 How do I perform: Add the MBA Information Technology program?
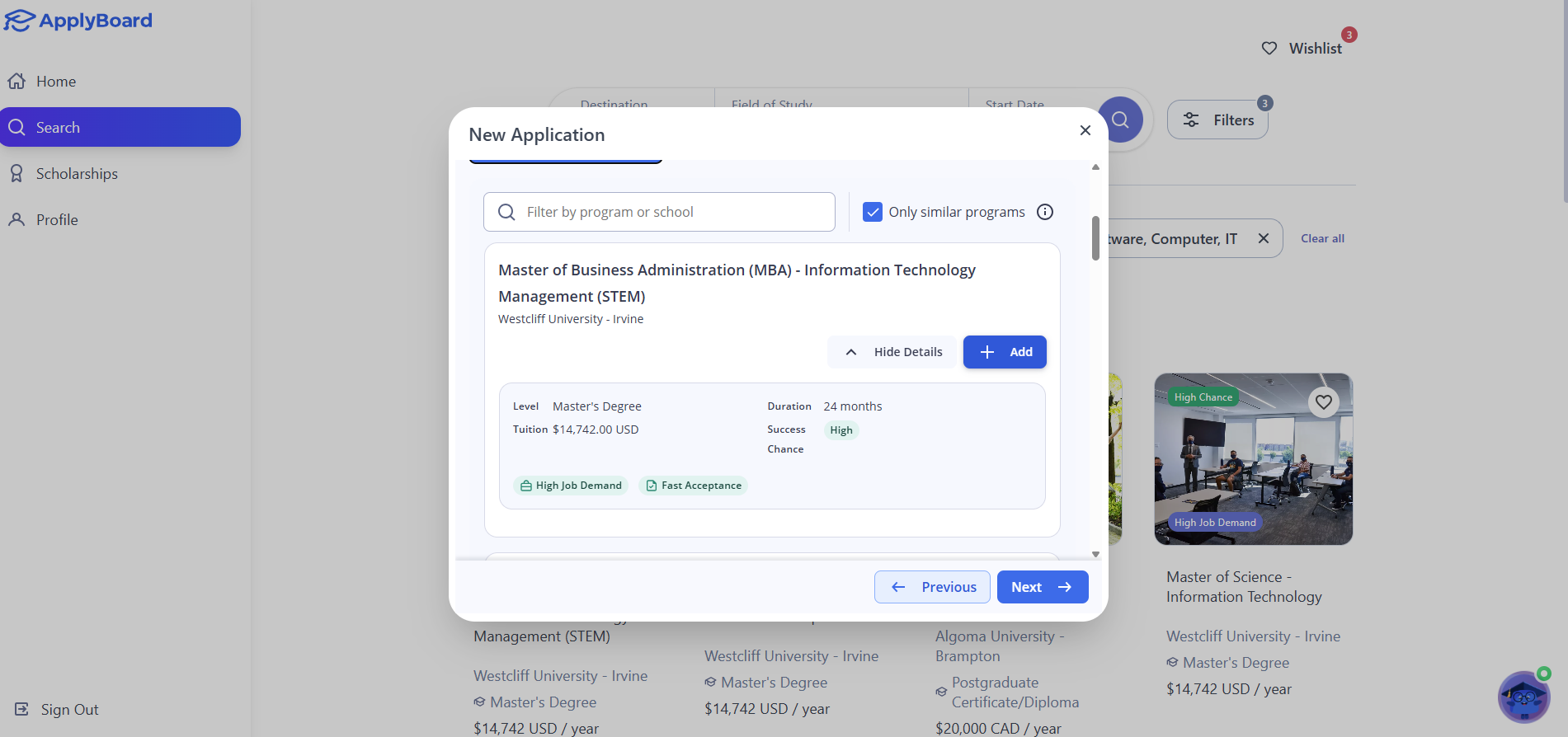click(x=1005, y=352)
